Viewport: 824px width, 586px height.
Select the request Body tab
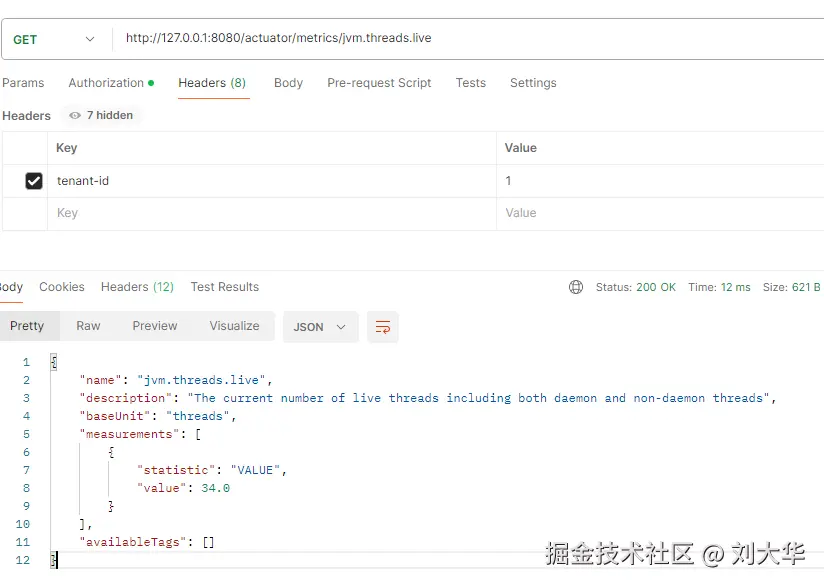288,83
